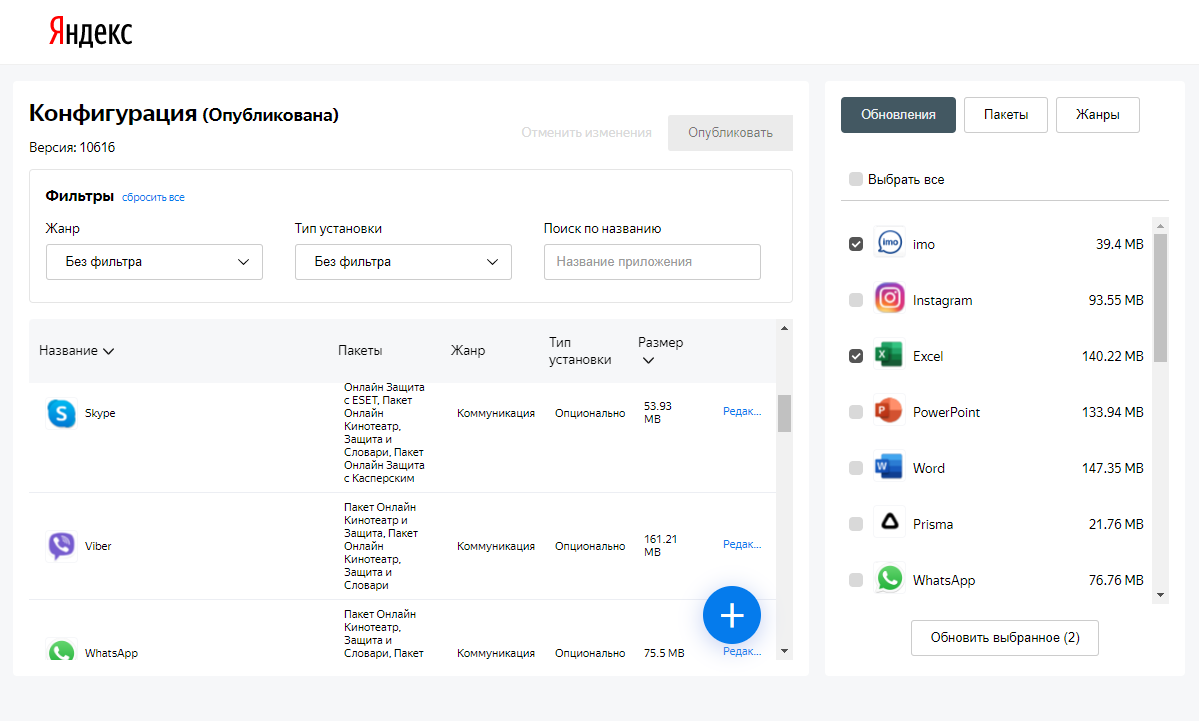This screenshot has height=721, width=1199.
Task: Sort the table by 'Название' column
Action: [76, 350]
